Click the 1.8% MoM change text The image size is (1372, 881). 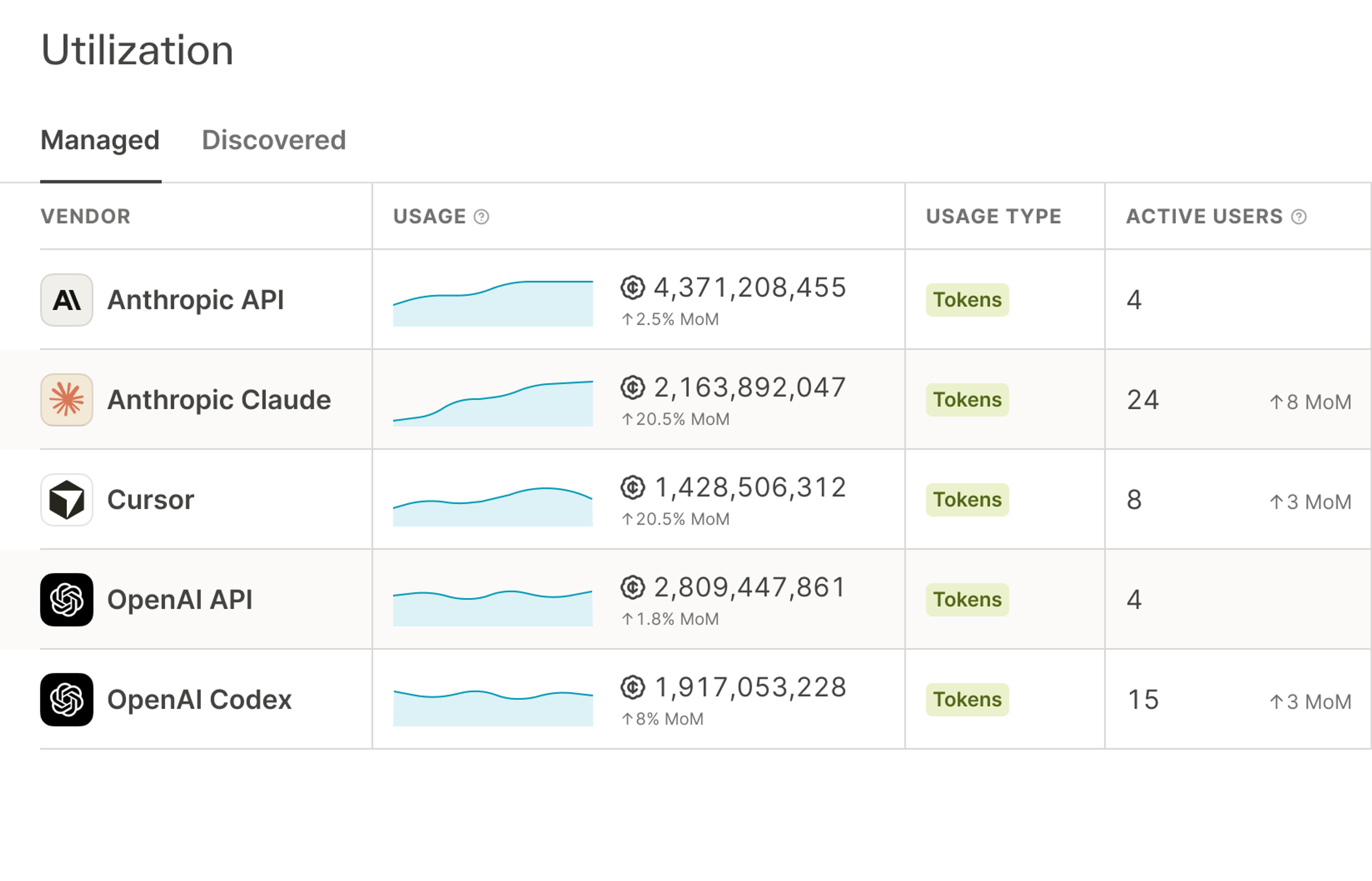click(x=670, y=619)
